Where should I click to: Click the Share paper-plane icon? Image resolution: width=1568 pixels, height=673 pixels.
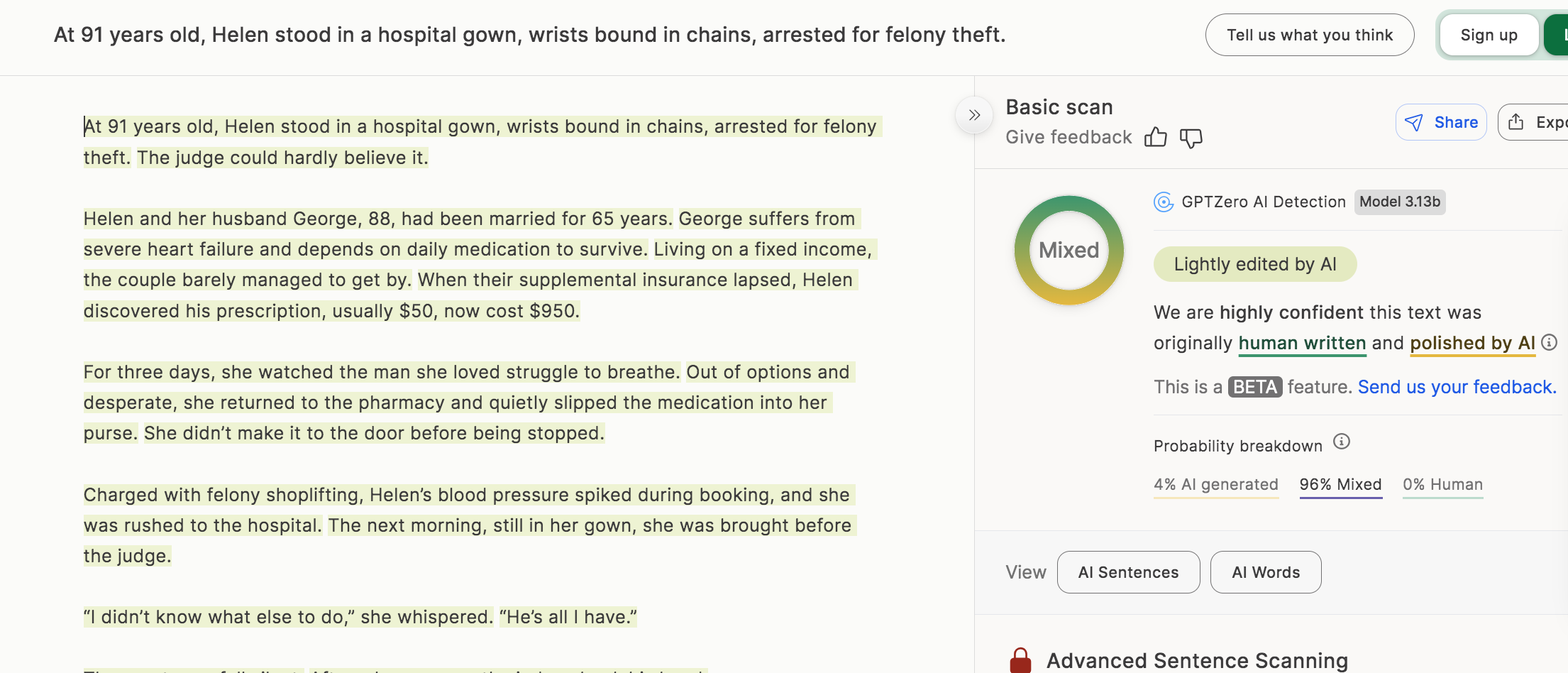point(1414,123)
